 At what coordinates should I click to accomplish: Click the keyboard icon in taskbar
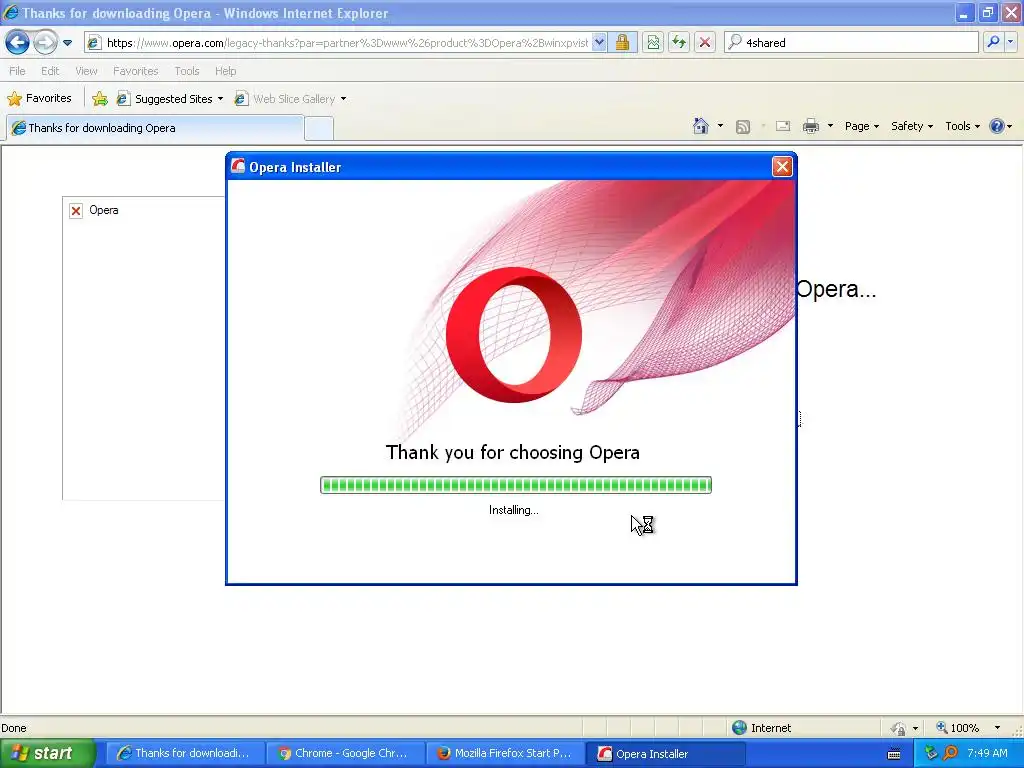pos(894,754)
